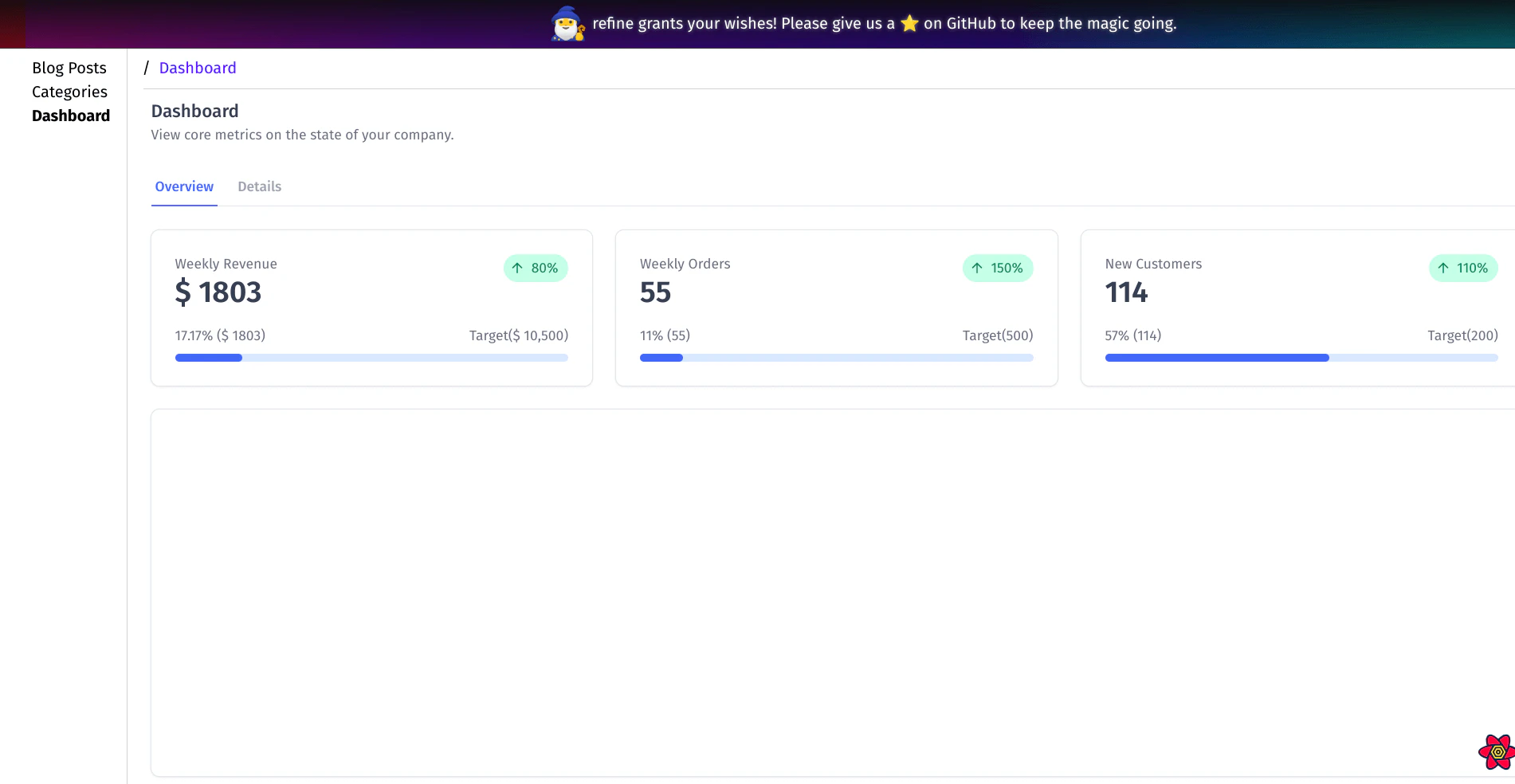1515x784 pixels.
Task: Click the GitHub banner message text
Action: point(885,23)
